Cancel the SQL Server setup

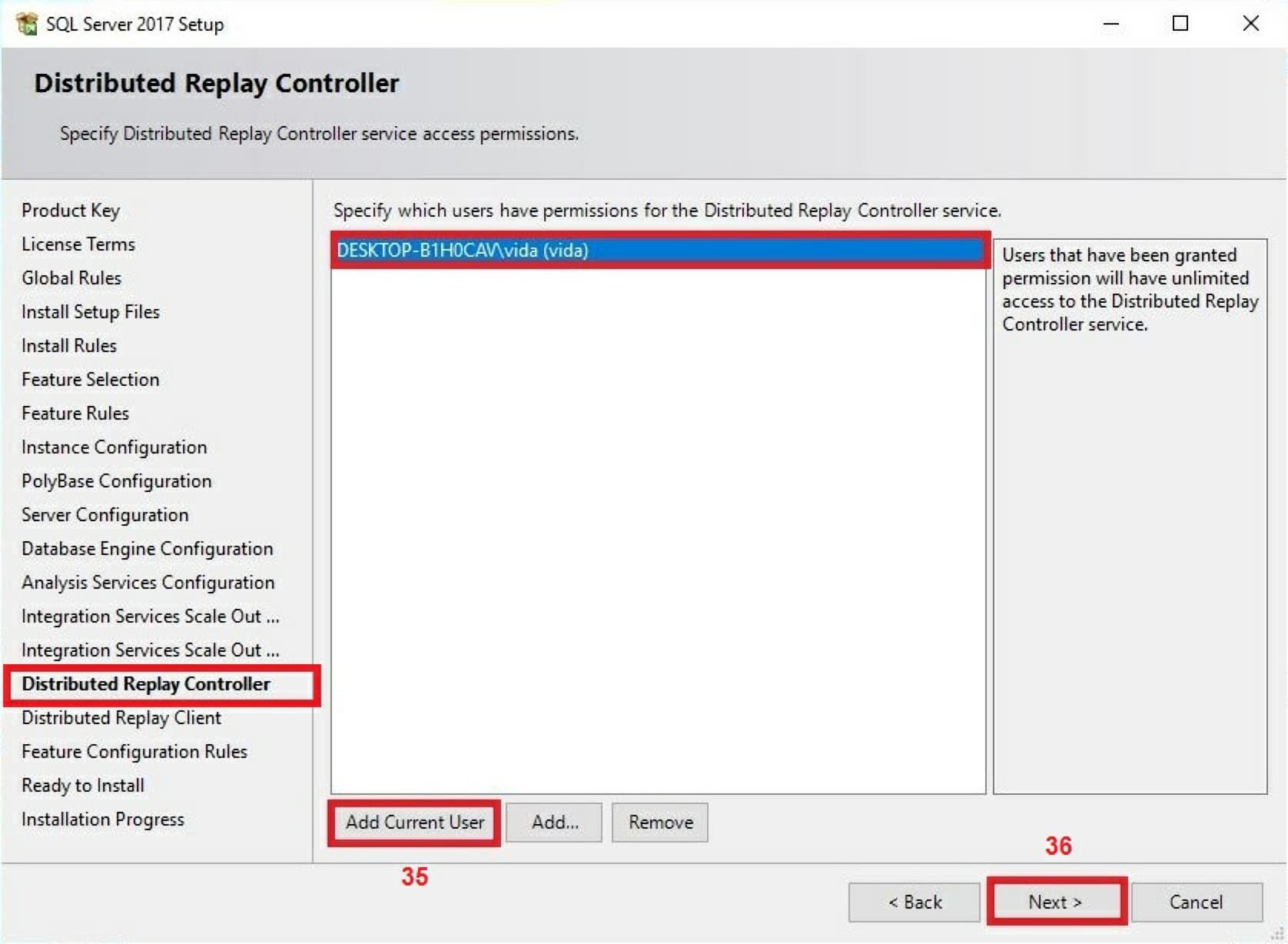pos(1197,902)
